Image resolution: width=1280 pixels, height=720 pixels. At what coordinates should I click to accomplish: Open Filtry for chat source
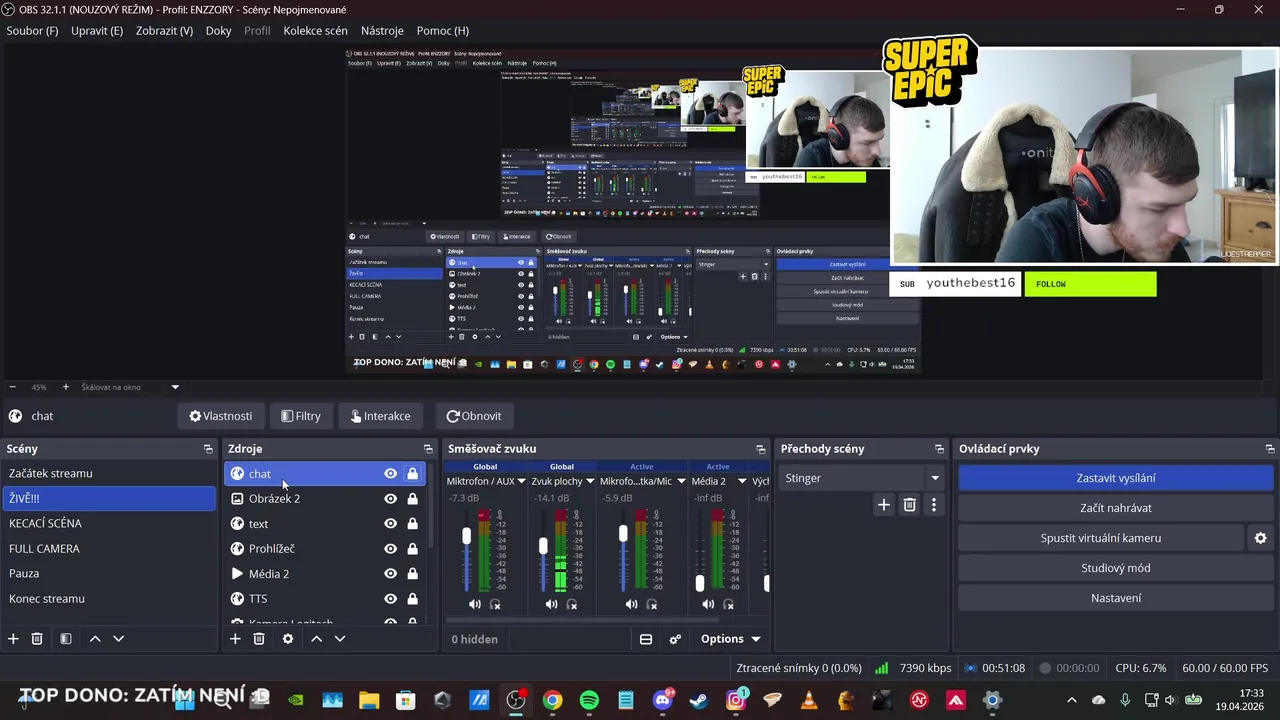301,416
